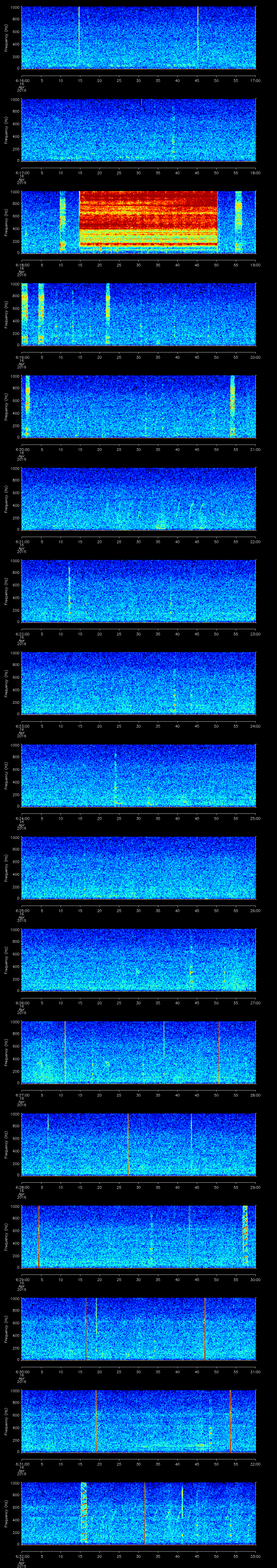The height and width of the screenshot is (1568, 277).
Task: Click the spectrogram starting at 6:30:00
Action: point(139,1329)
